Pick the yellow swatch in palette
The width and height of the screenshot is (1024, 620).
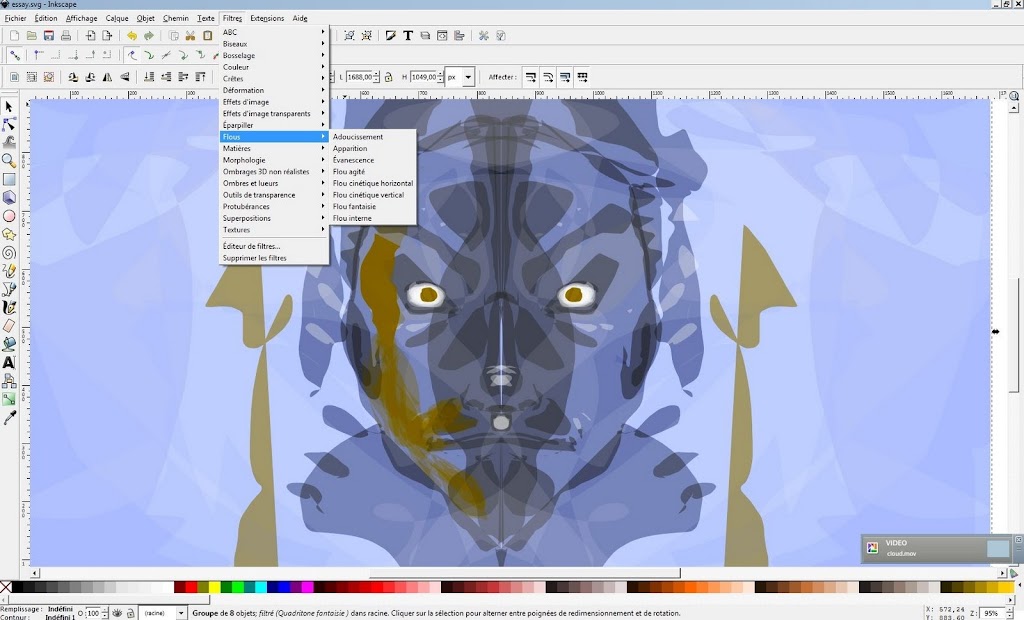click(x=214, y=587)
